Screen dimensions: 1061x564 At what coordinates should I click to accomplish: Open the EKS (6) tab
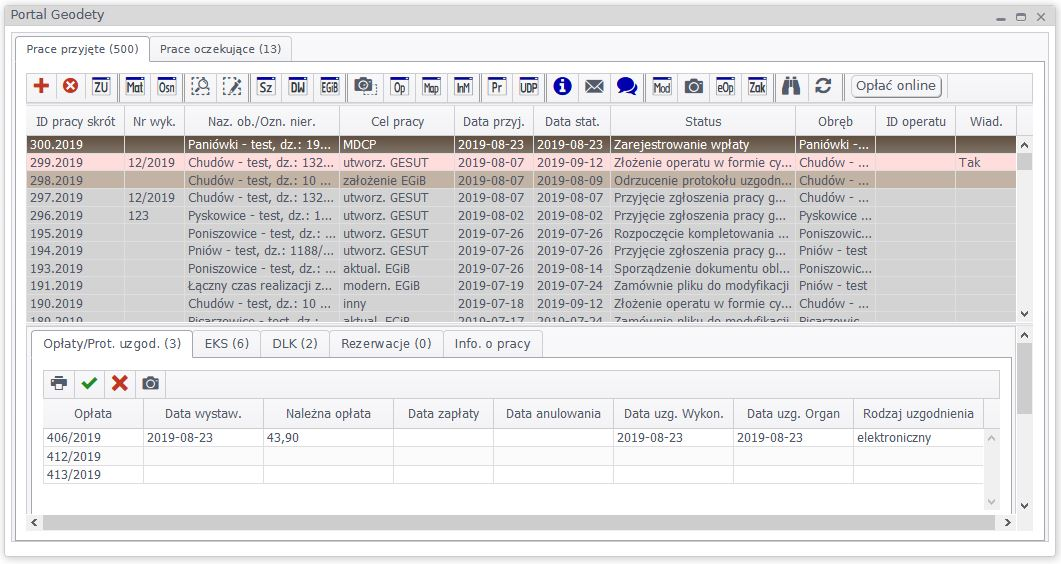point(226,343)
